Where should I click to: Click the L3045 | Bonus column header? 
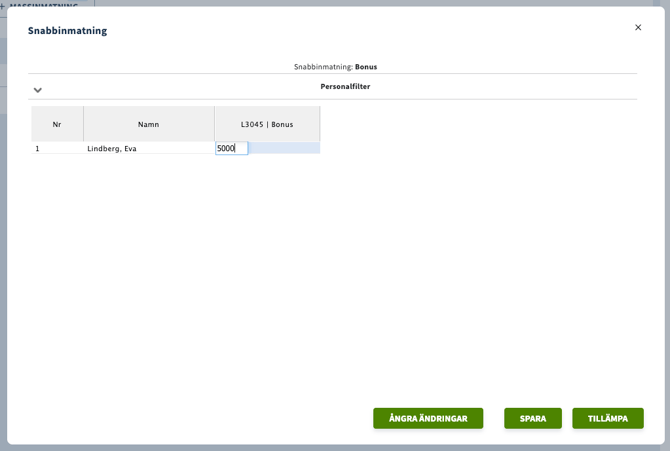point(267,124)
